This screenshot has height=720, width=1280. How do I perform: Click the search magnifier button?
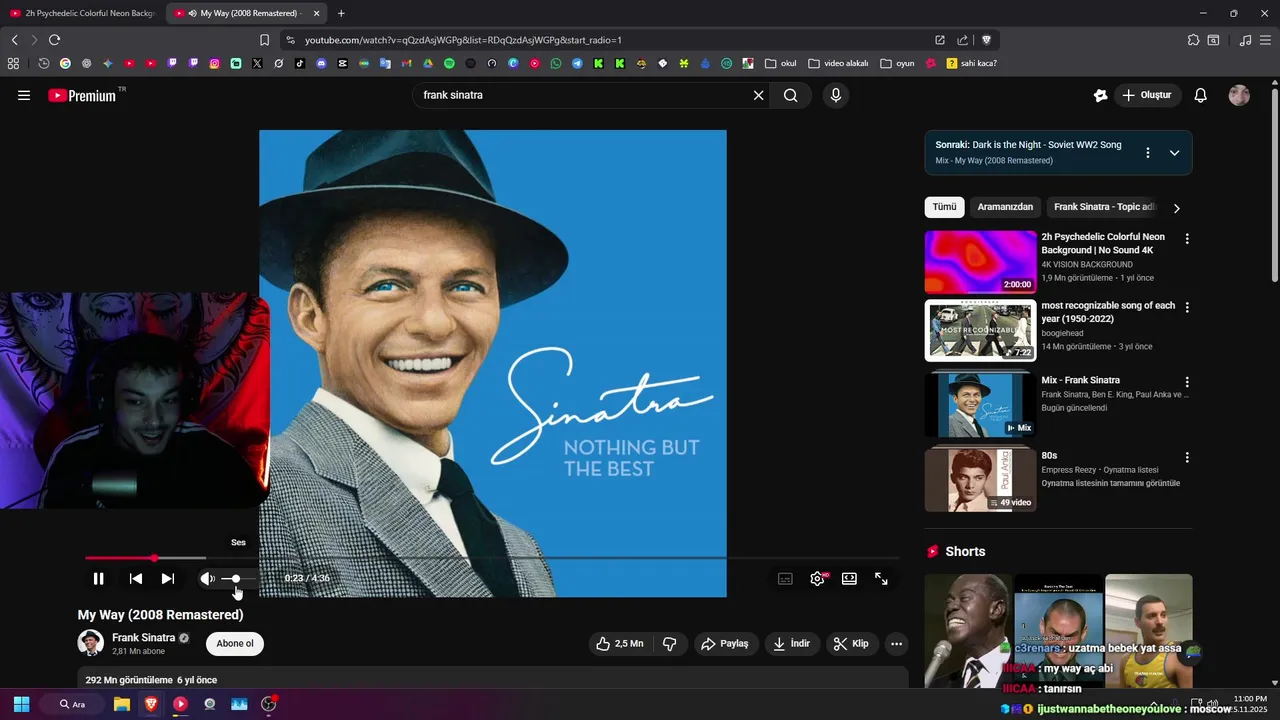[x=791, y=95]
